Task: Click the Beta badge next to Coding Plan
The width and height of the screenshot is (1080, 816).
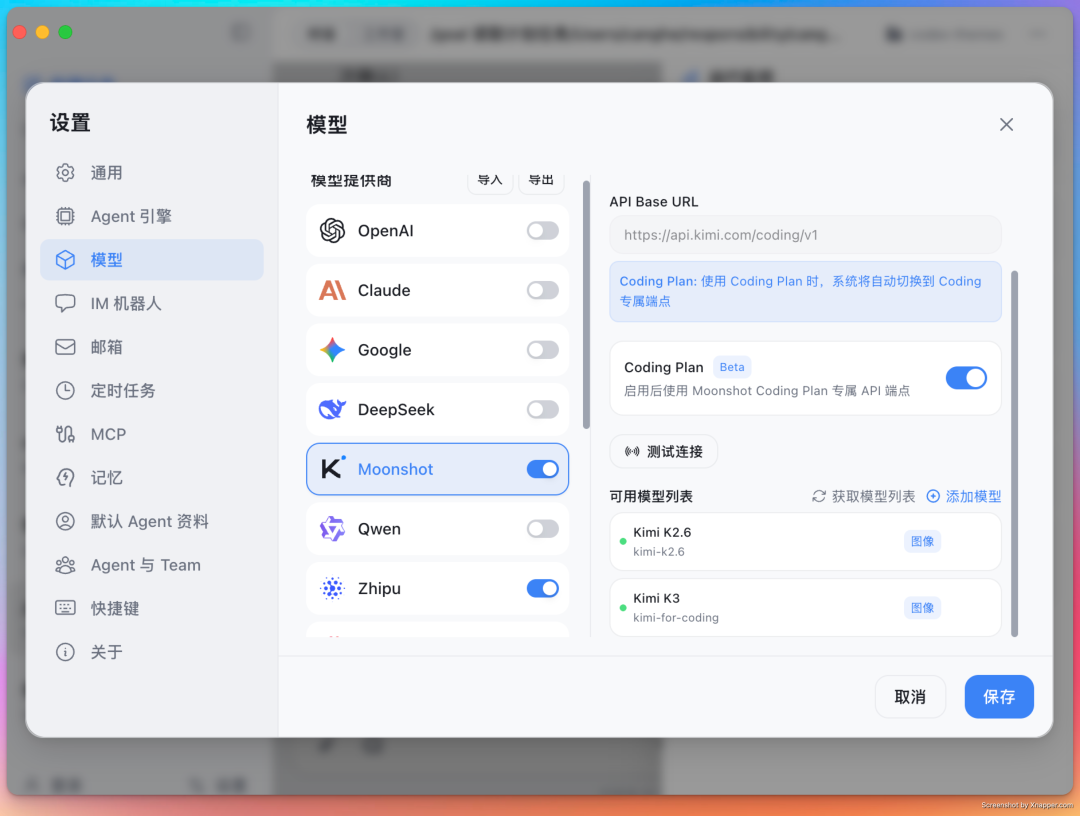Action: click(x=731, y=367)
